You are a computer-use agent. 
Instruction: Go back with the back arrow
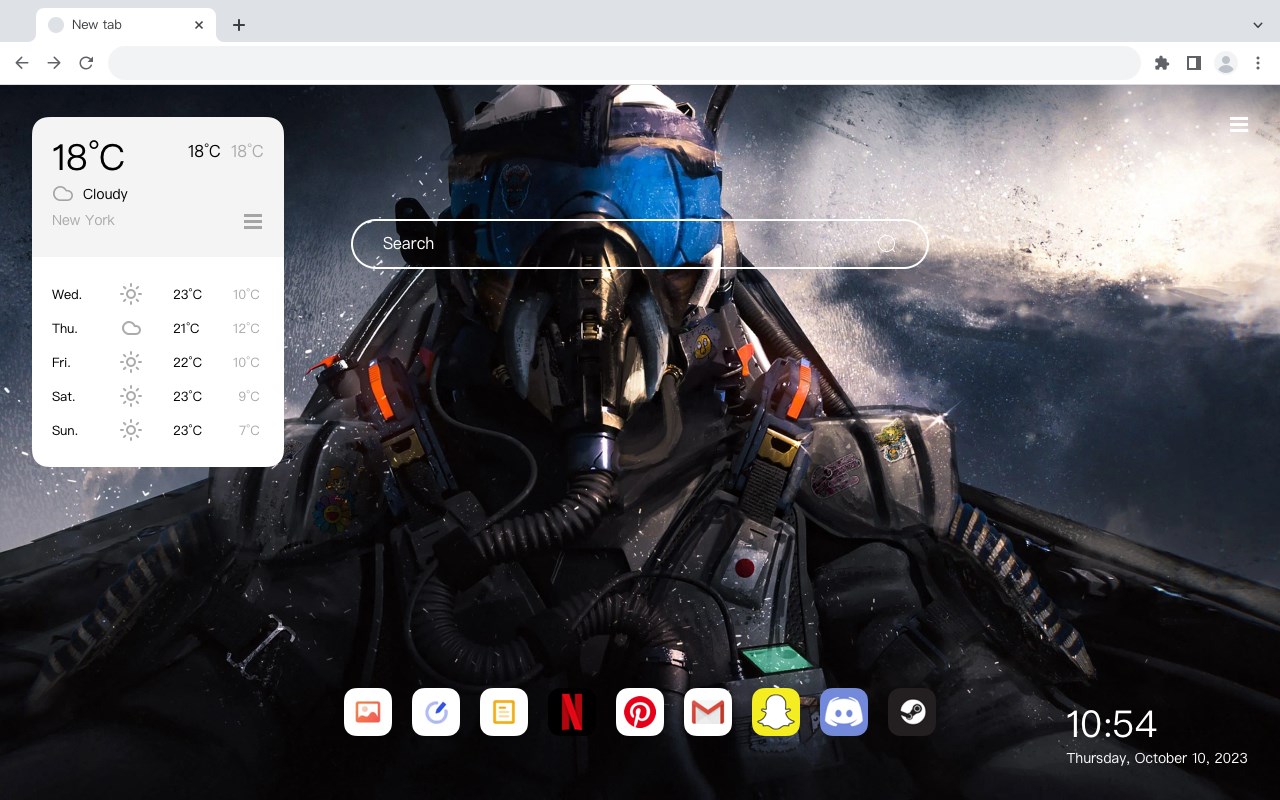tap(22, 63)
